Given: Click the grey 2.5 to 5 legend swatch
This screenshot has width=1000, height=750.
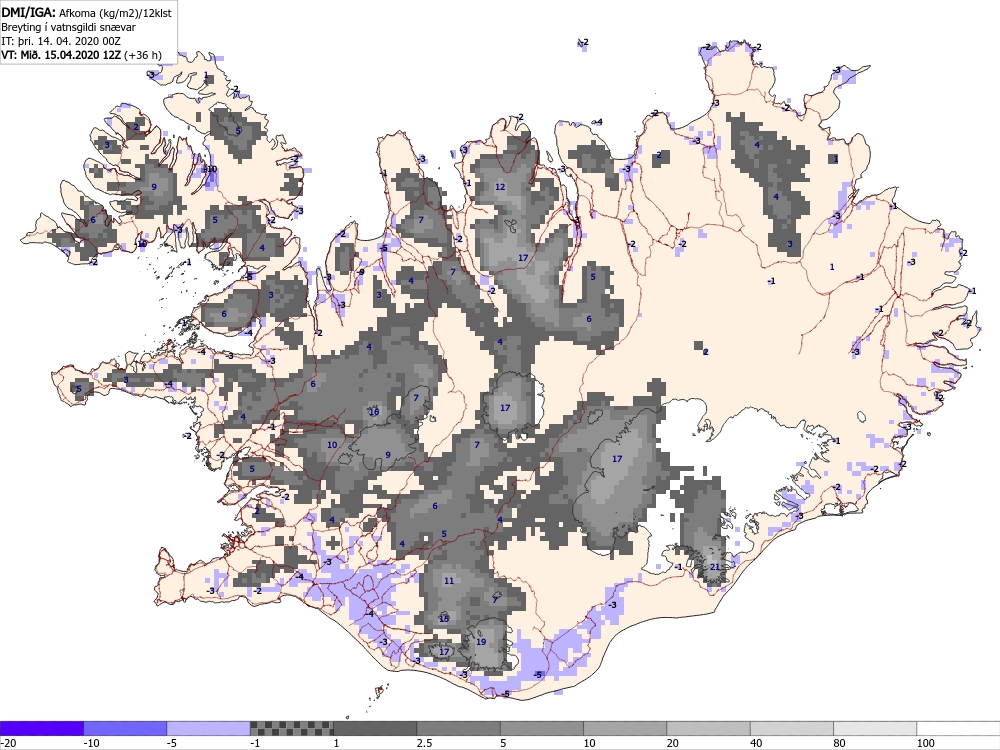Looking at the screenshot, I should coord(459,728).
